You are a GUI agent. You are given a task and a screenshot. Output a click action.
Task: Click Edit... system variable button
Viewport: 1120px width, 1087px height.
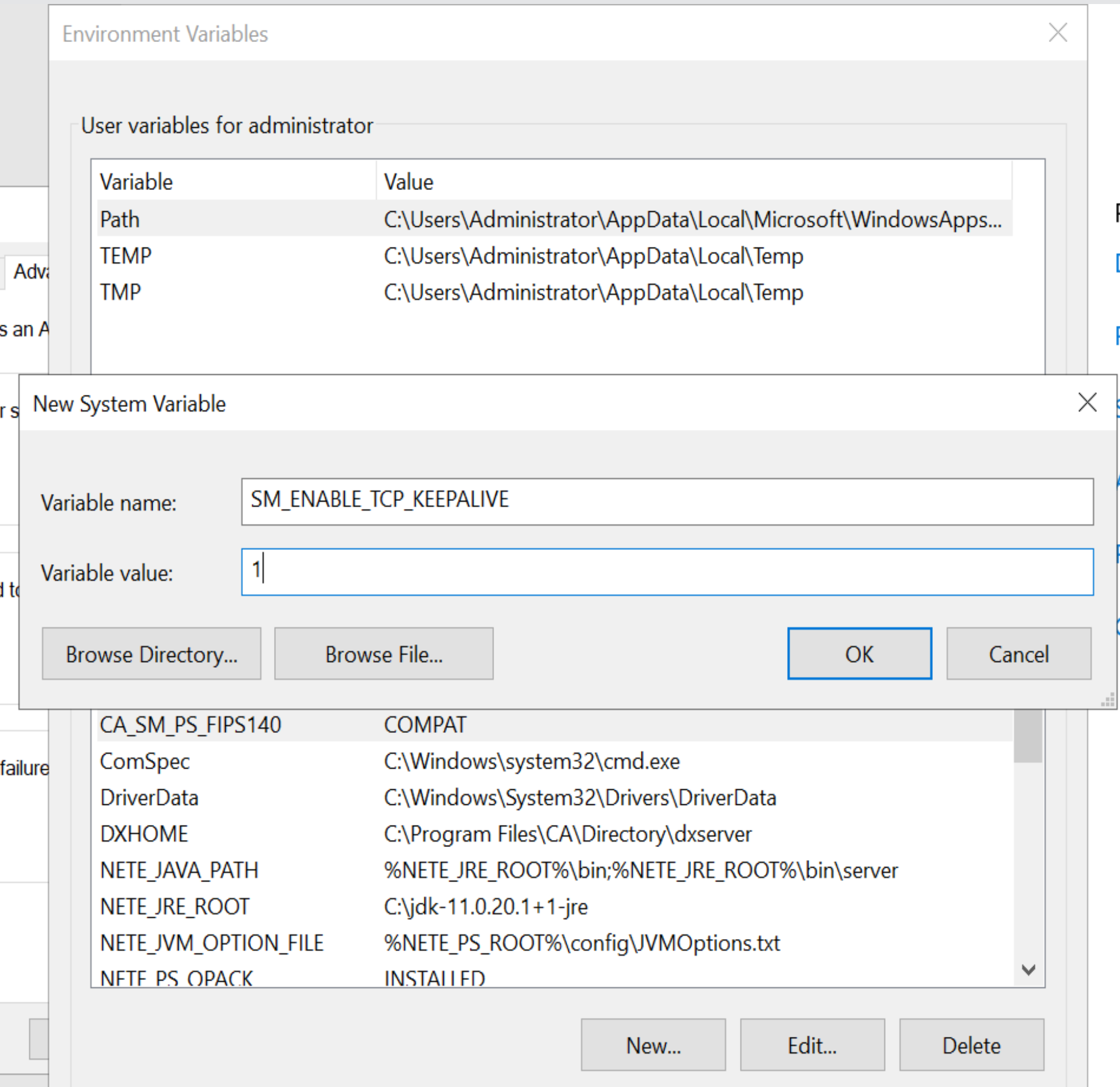pyautogui.click(x=812, y=1045)
